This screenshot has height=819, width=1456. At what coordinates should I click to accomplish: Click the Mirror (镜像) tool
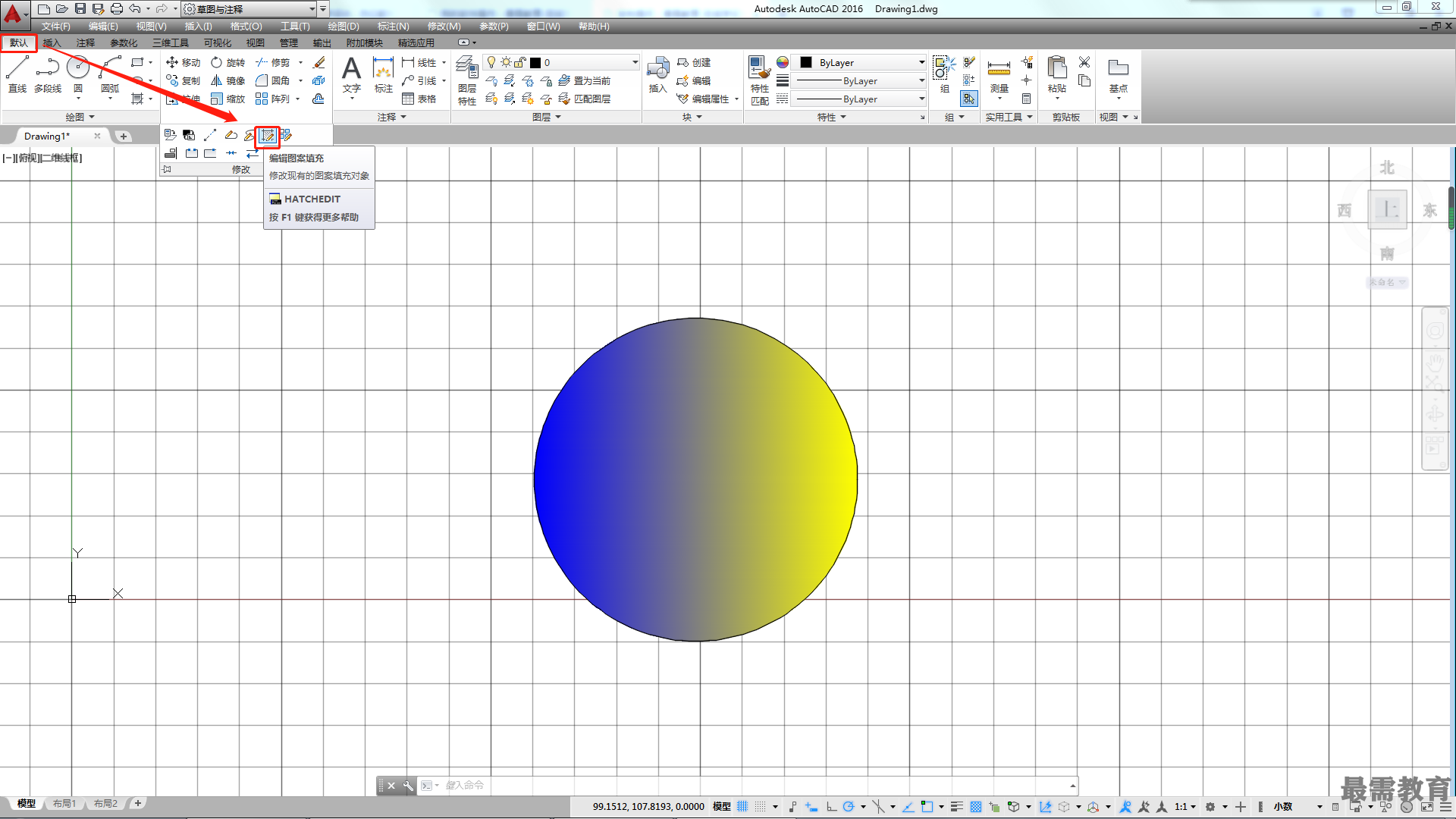pyautogui.click(x=227, y=80)
